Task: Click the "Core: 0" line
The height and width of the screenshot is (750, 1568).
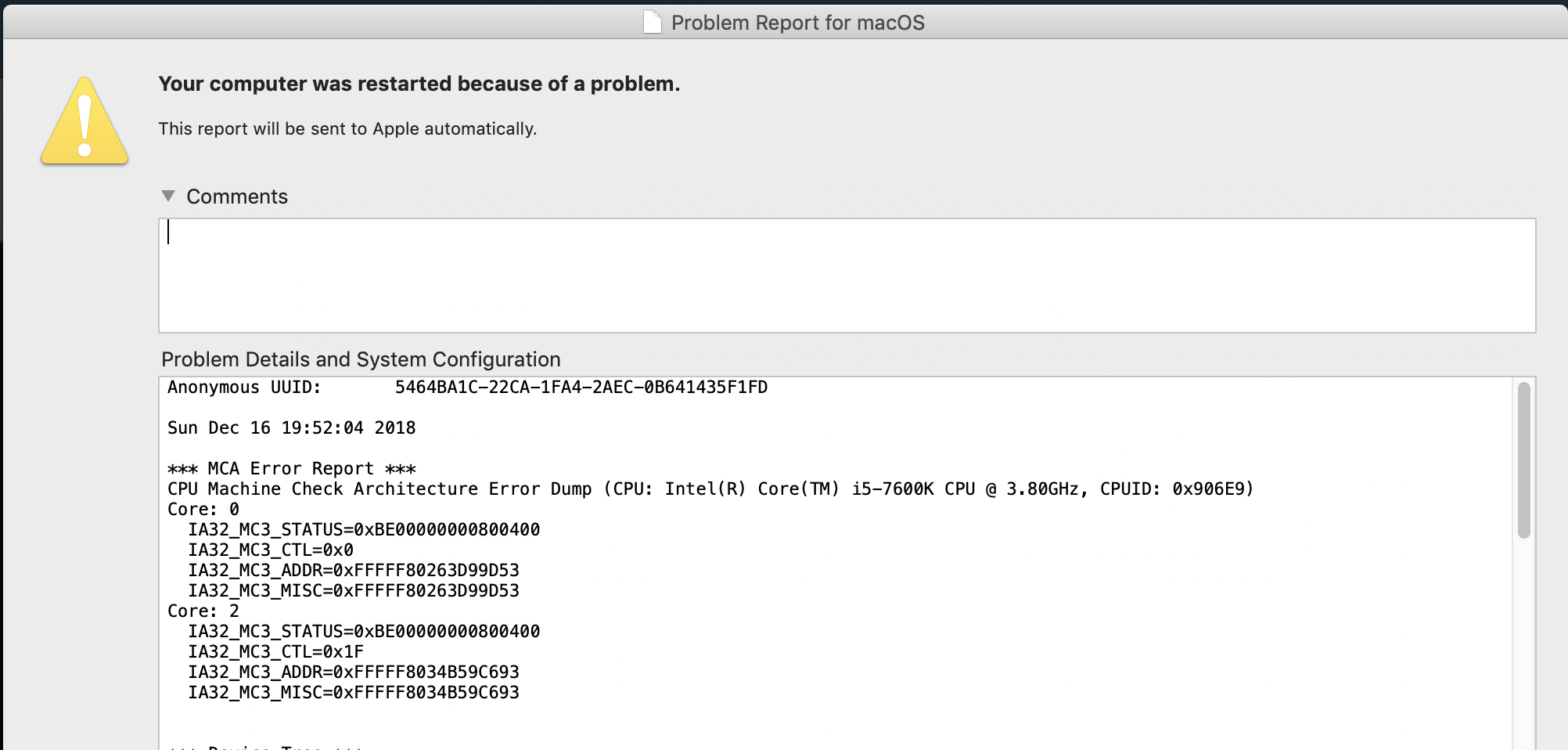Action: [203, 510]
